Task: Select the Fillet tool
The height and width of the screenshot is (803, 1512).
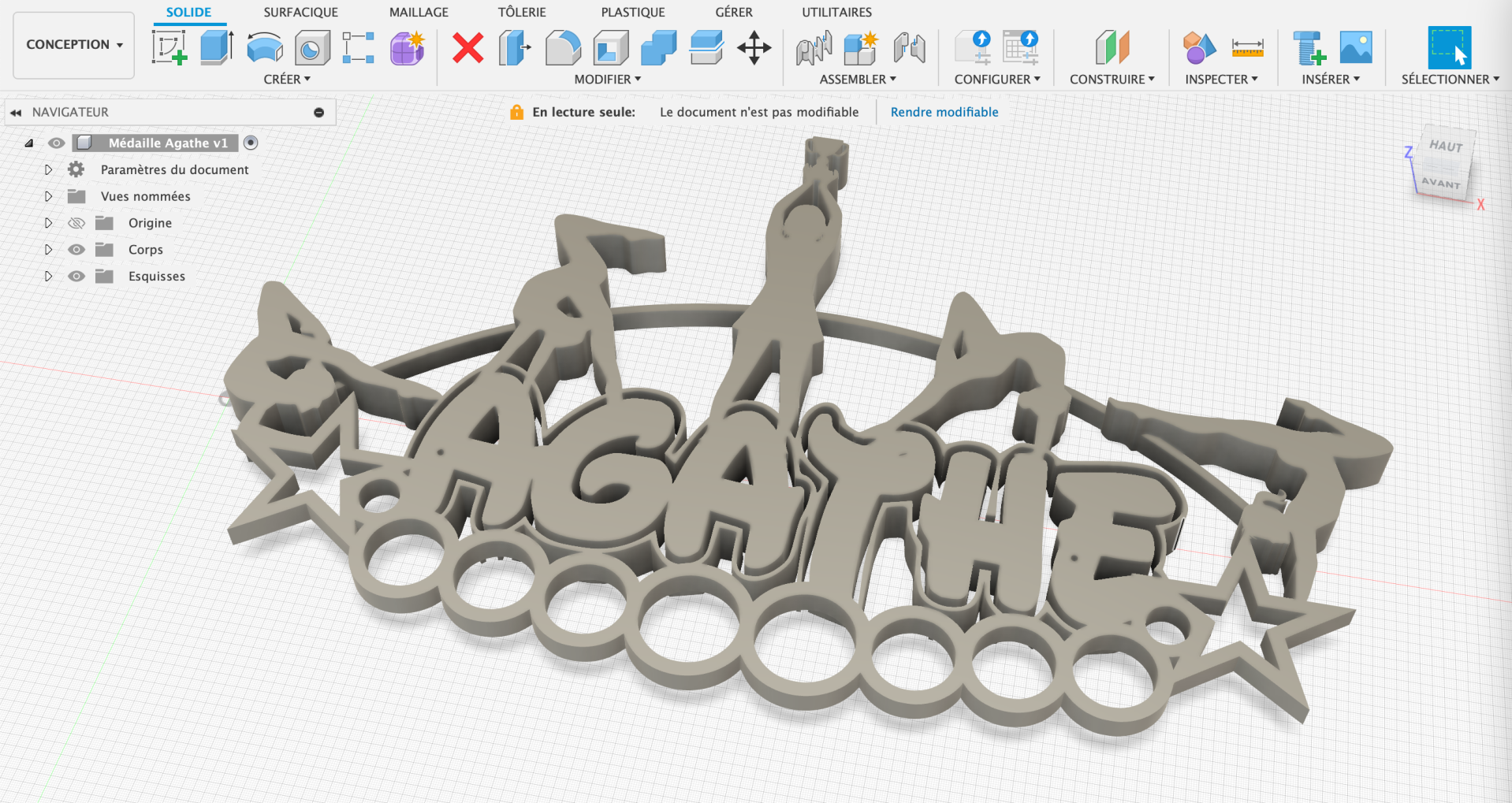Action: pyautogui.click(x=563, y=47)
